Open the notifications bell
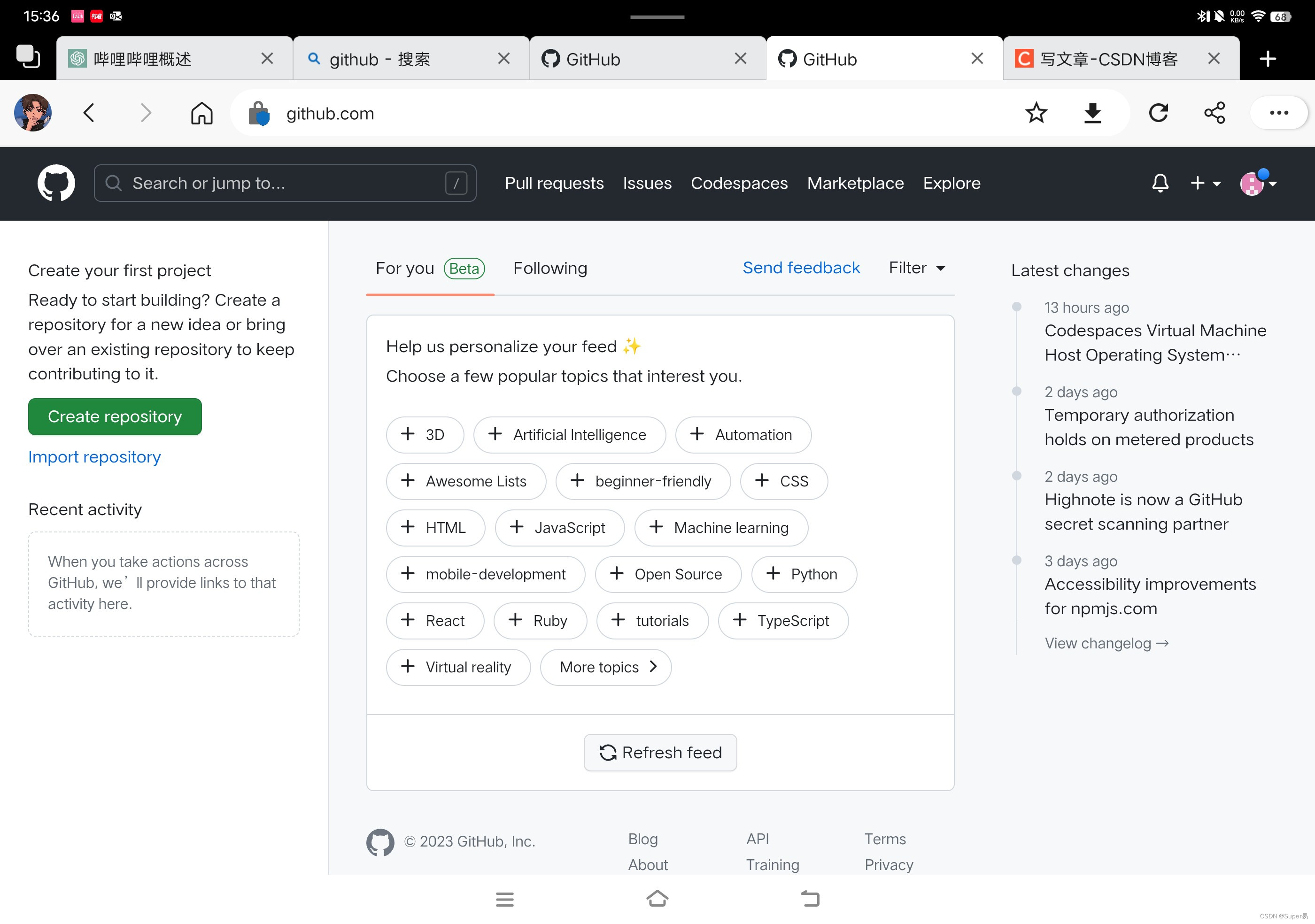The width and height of the screenshot is (1315, 924). tap(1160, 183)
